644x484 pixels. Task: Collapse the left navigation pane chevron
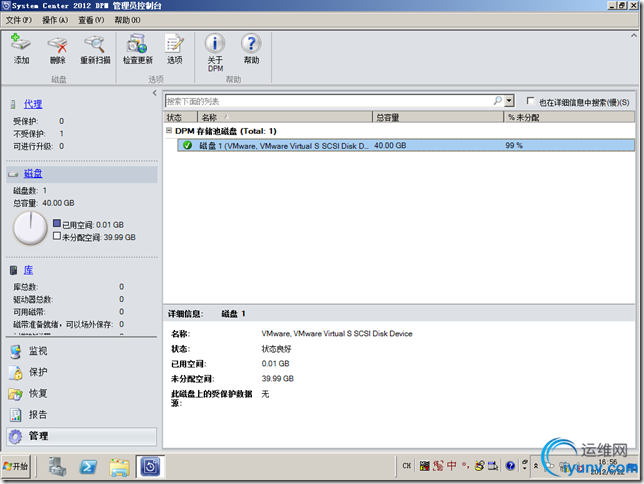154,93
